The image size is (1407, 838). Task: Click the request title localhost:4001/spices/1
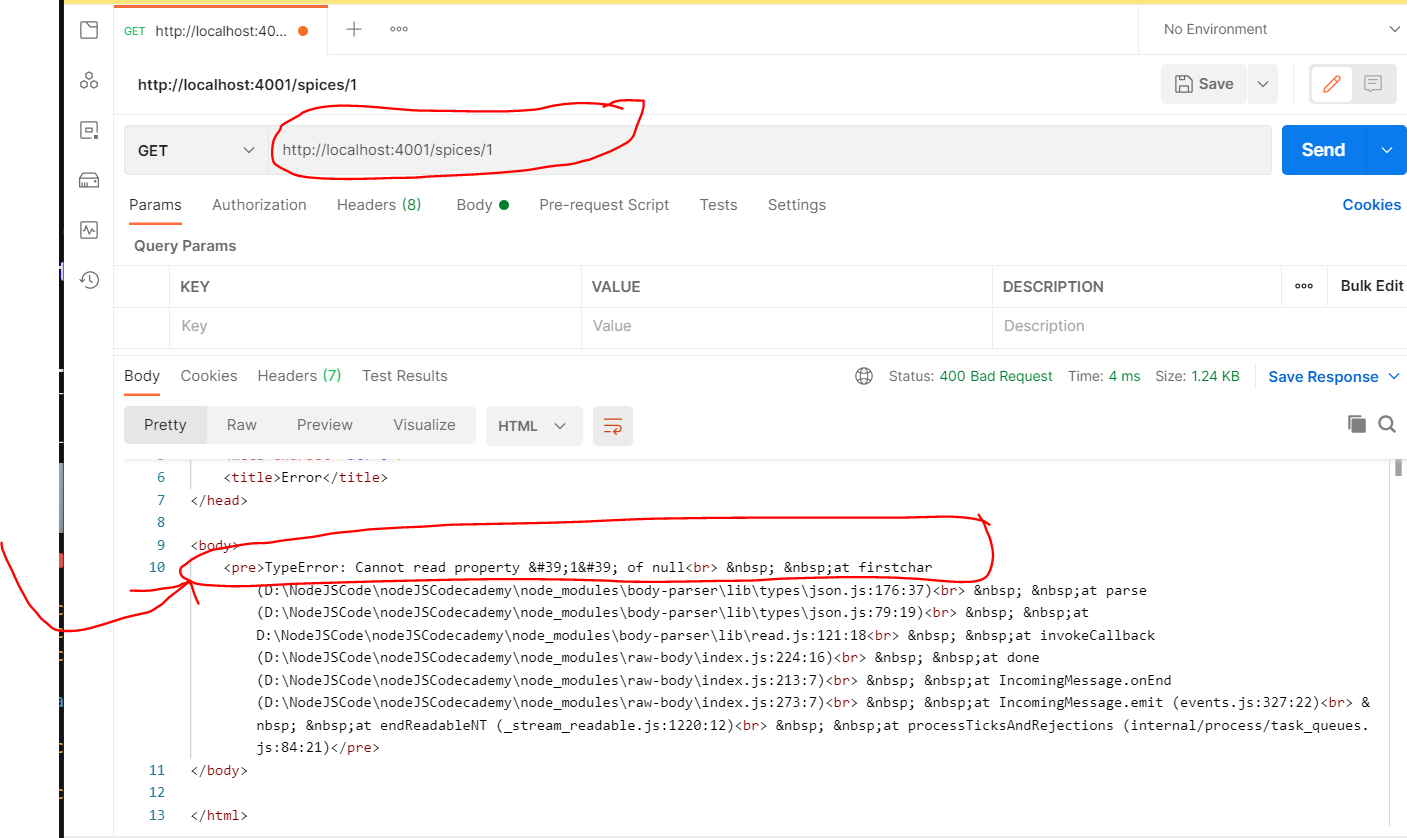click(x=247, y=85)
